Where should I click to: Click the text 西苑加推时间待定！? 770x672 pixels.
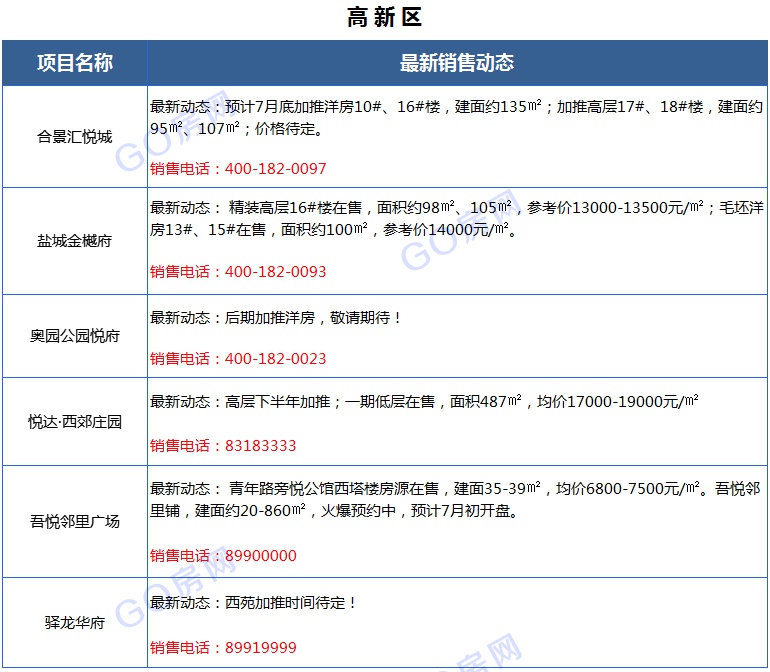coord(291,603)
